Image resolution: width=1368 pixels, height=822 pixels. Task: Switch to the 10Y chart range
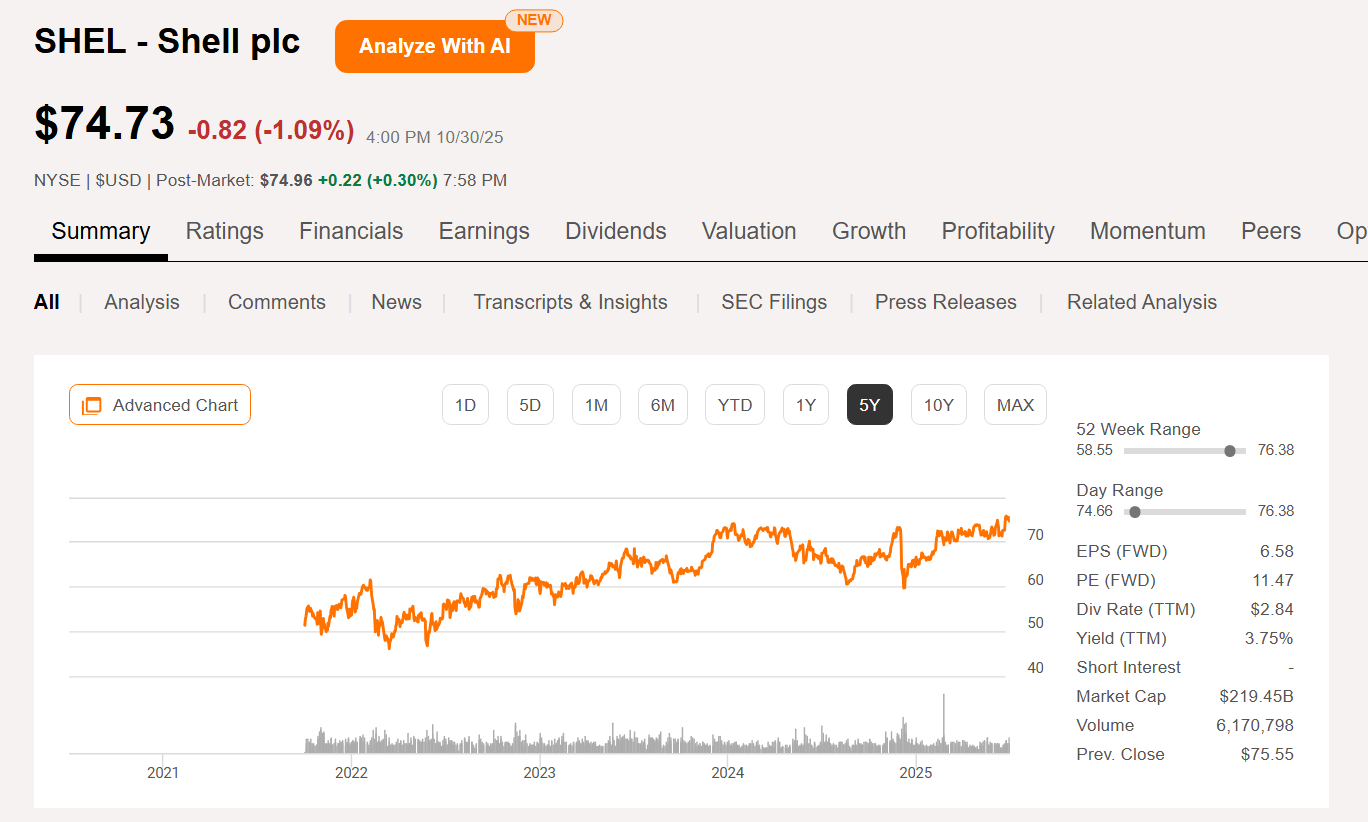(x=938, y=405)
